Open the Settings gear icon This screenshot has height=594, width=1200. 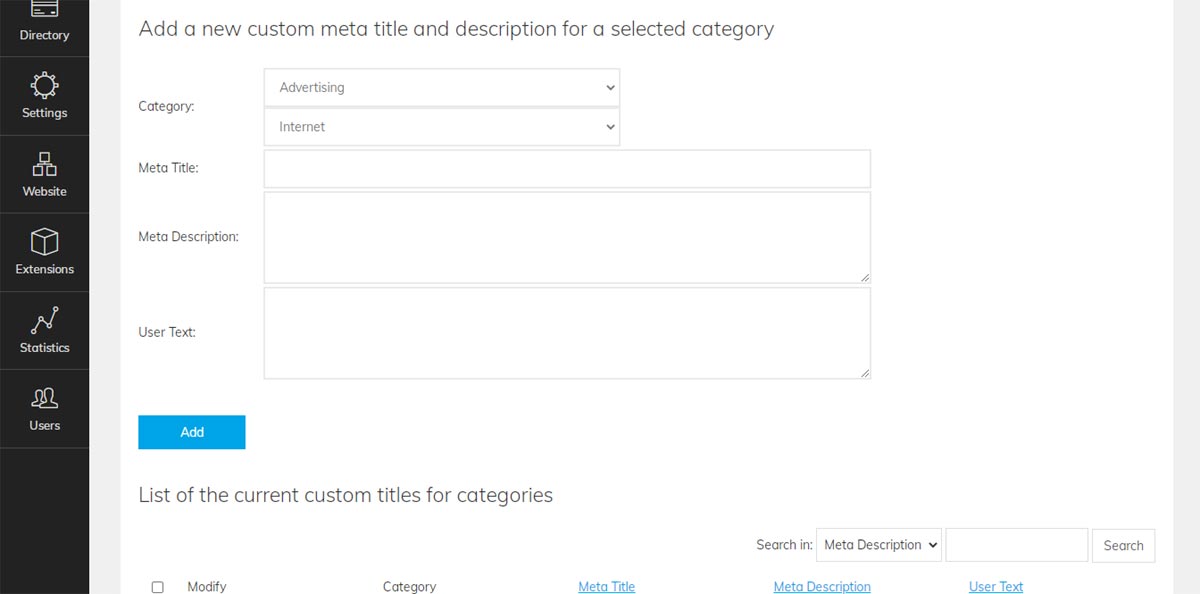[44, 85]
